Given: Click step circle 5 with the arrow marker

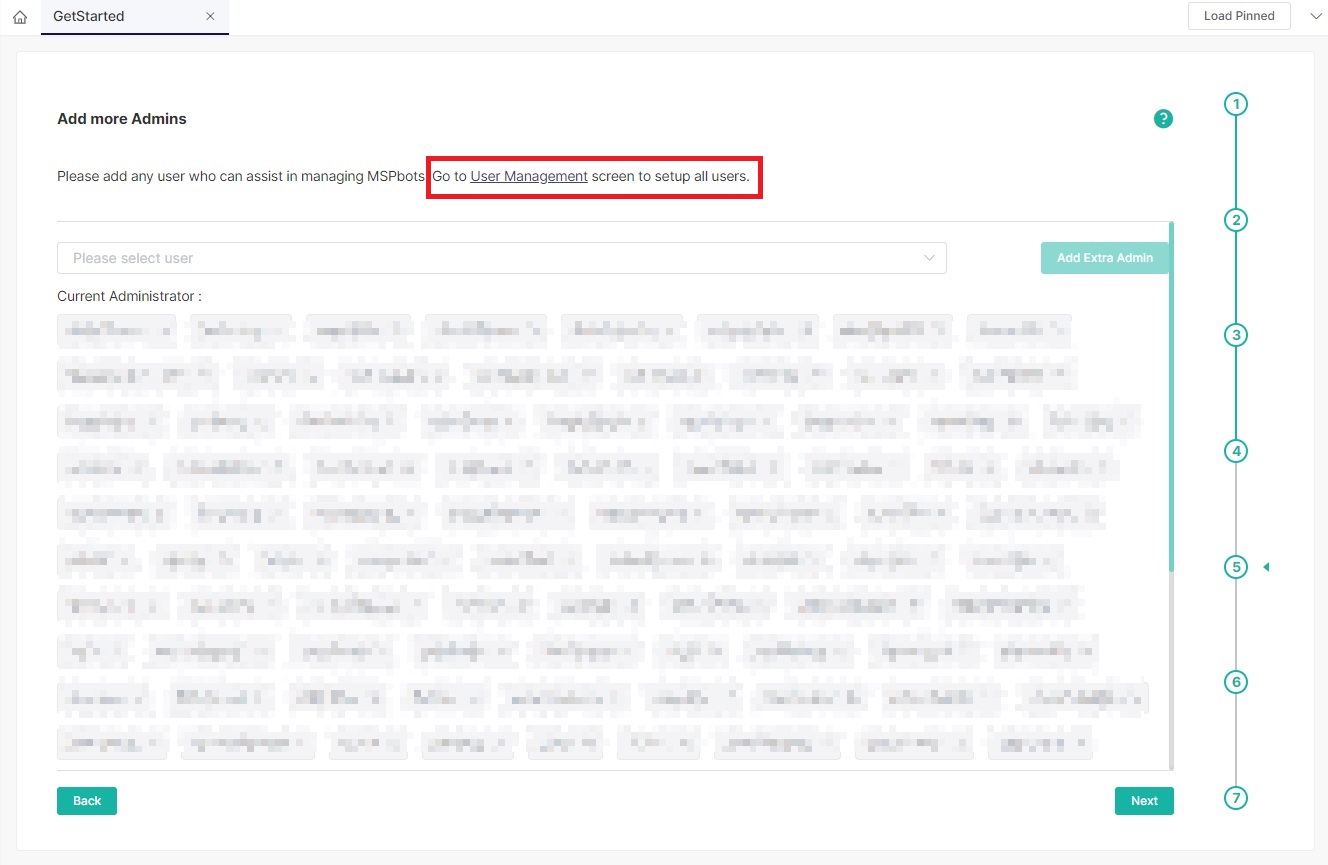Looking at the screenshot, I should pos(1236,566).
